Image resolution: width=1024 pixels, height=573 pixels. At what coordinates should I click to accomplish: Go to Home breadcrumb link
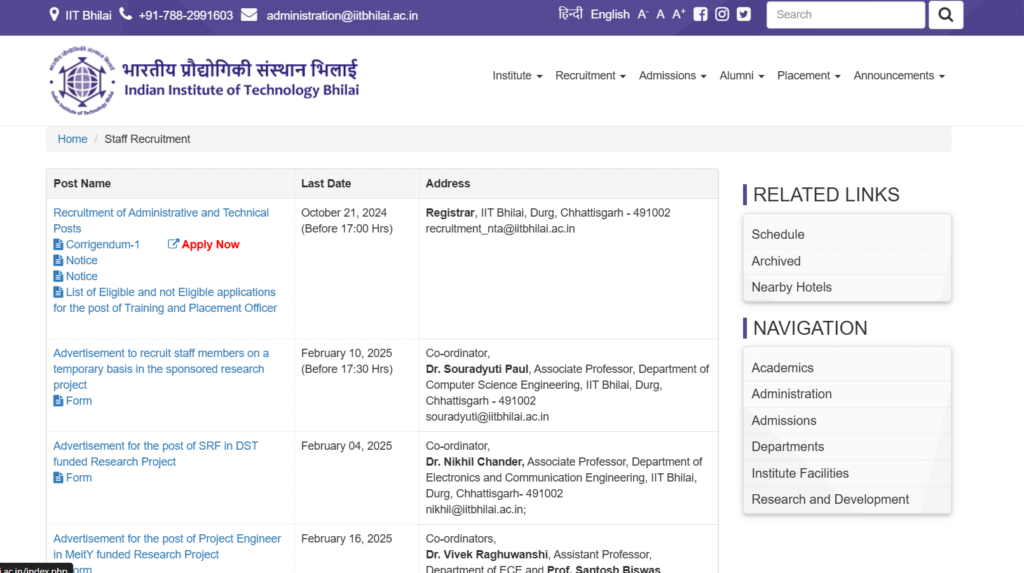[72, 139]
